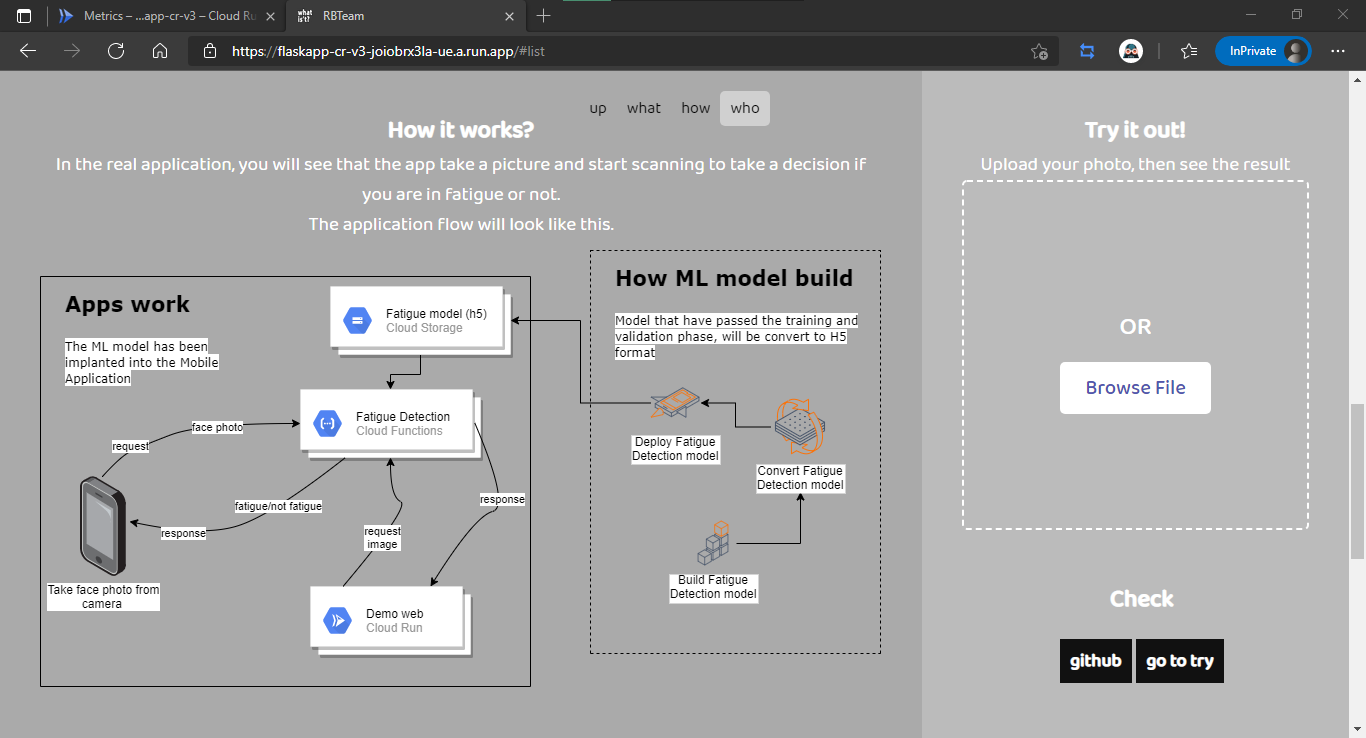Open a new browser tab
Image resolution: width=1366 pixels, height=738 pixels.
[543, 15]
